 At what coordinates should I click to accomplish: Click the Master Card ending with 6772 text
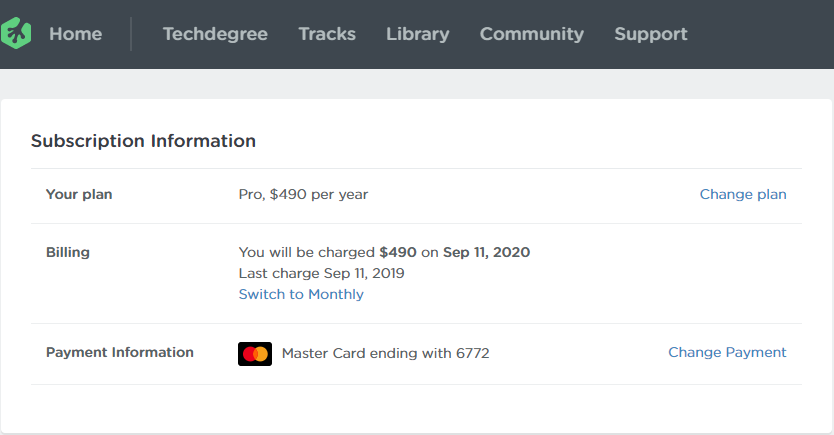tap(385, 353)
